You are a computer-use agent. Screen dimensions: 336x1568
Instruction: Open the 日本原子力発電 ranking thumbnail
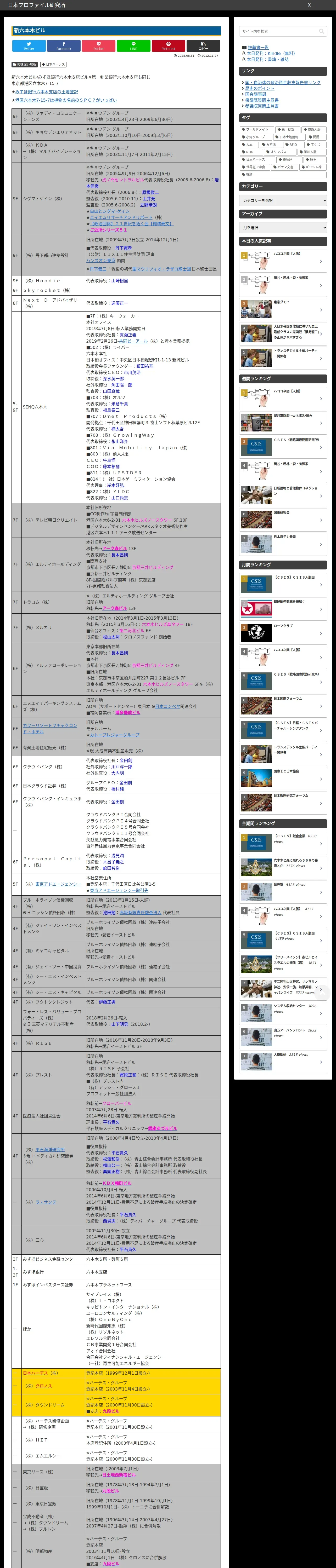(256, 544)
